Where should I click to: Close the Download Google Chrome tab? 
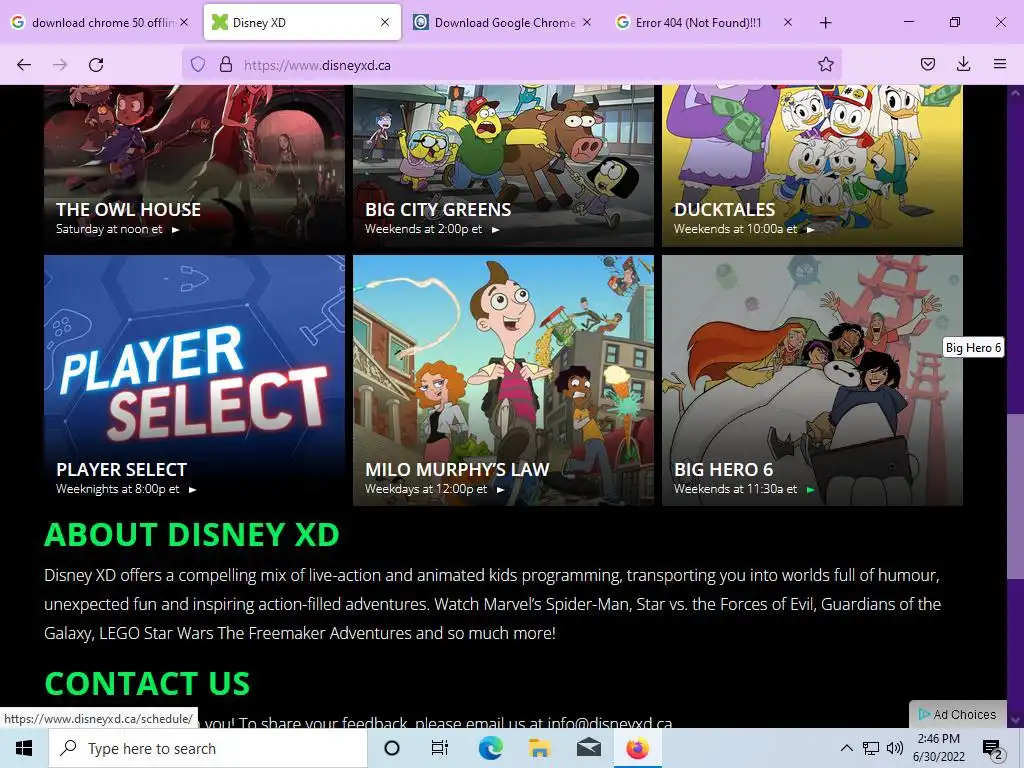pyautogui.click(x=586, y=22)
